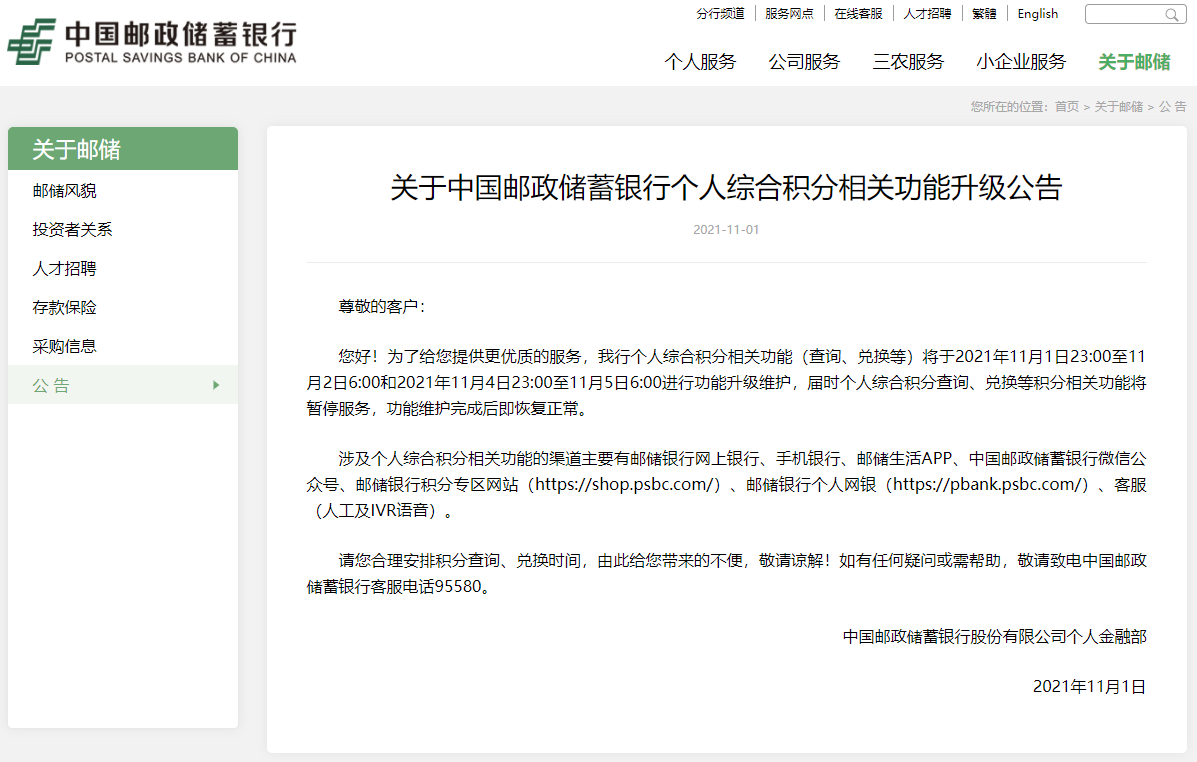The height and width of the screenshot is (762, 1197).
Task: Open the 个人服务 menu
Action: click(x=700, y=62)
